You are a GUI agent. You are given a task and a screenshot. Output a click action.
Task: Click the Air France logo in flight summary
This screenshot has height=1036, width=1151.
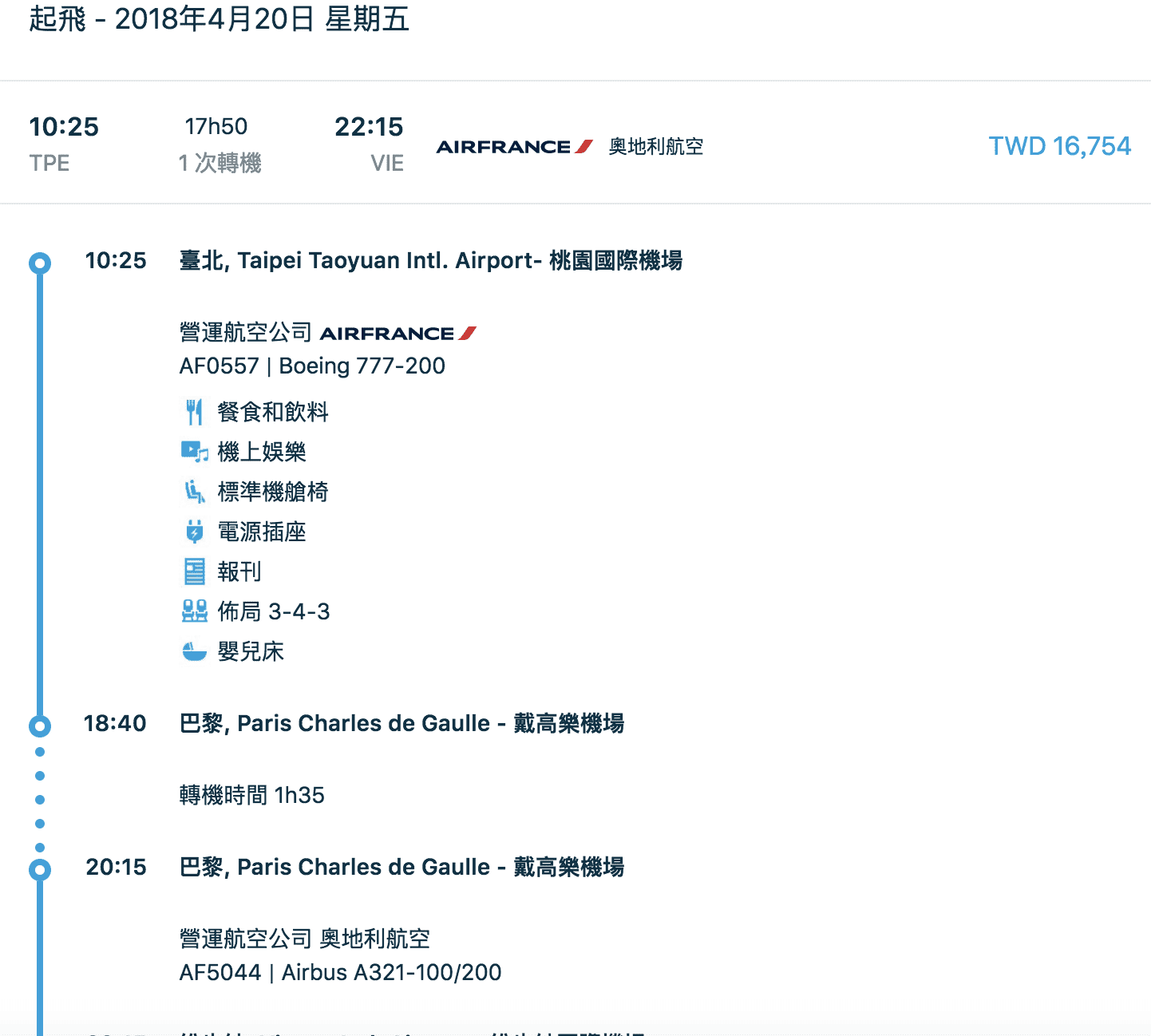(515, 147)
